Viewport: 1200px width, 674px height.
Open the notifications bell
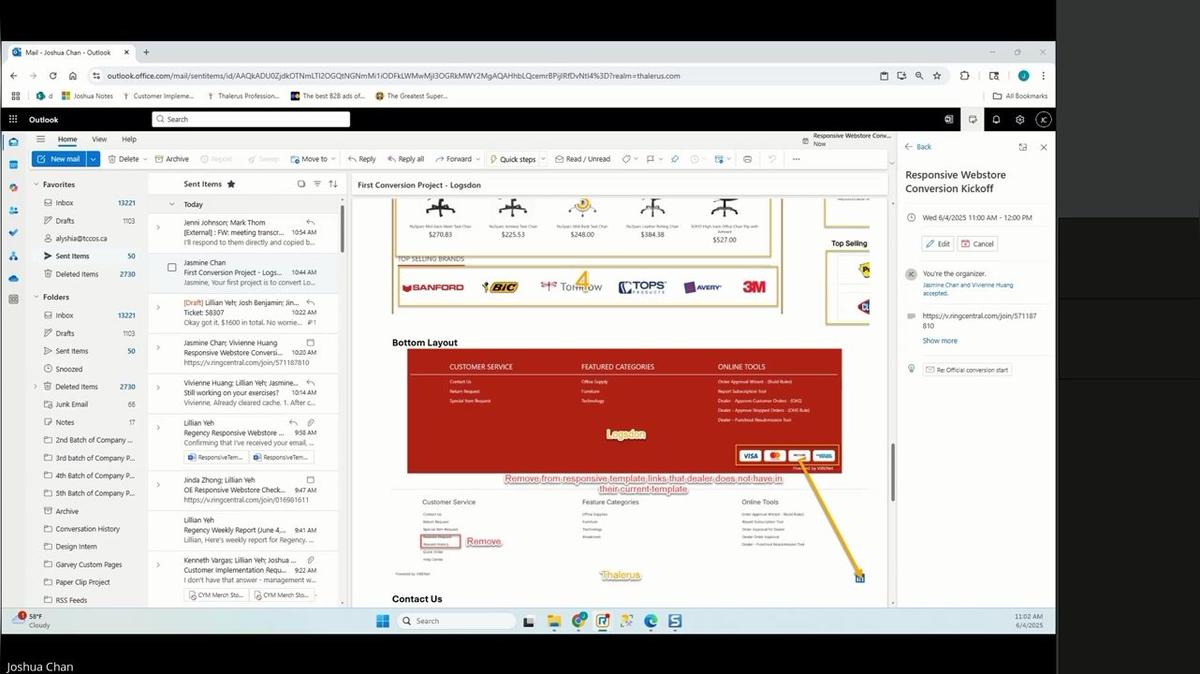pyautogui.click(x=996, y=119)
